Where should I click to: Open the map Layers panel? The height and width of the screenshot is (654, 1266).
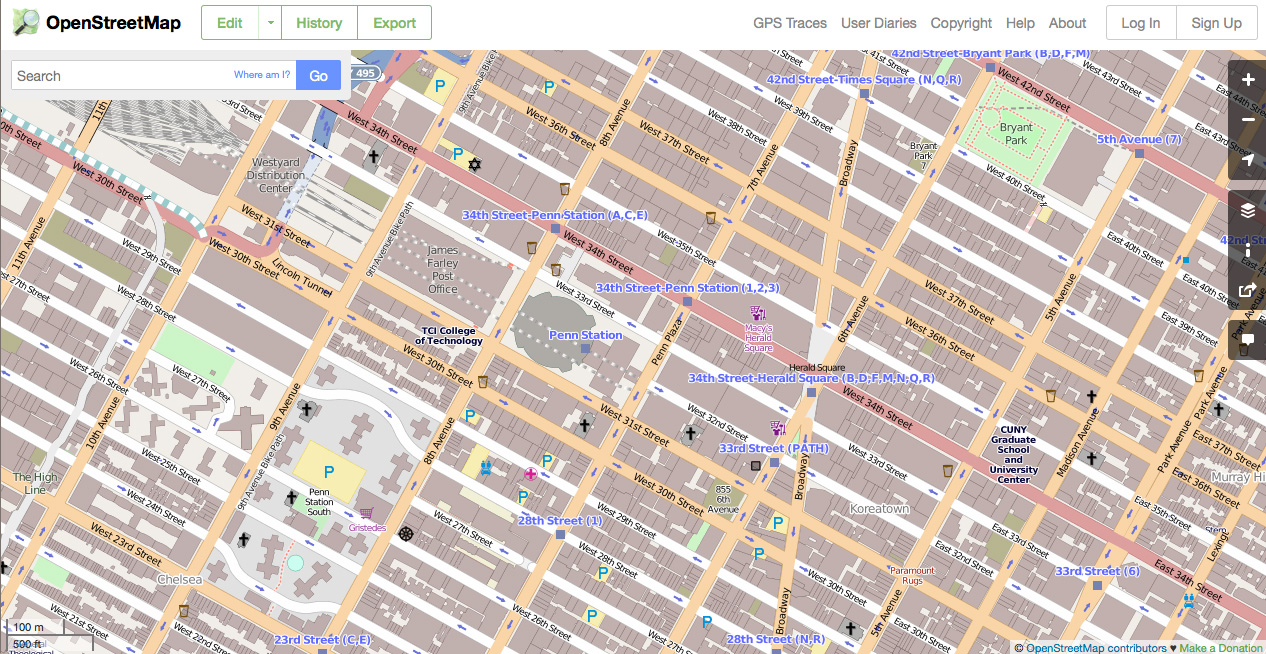[1246, 210]
